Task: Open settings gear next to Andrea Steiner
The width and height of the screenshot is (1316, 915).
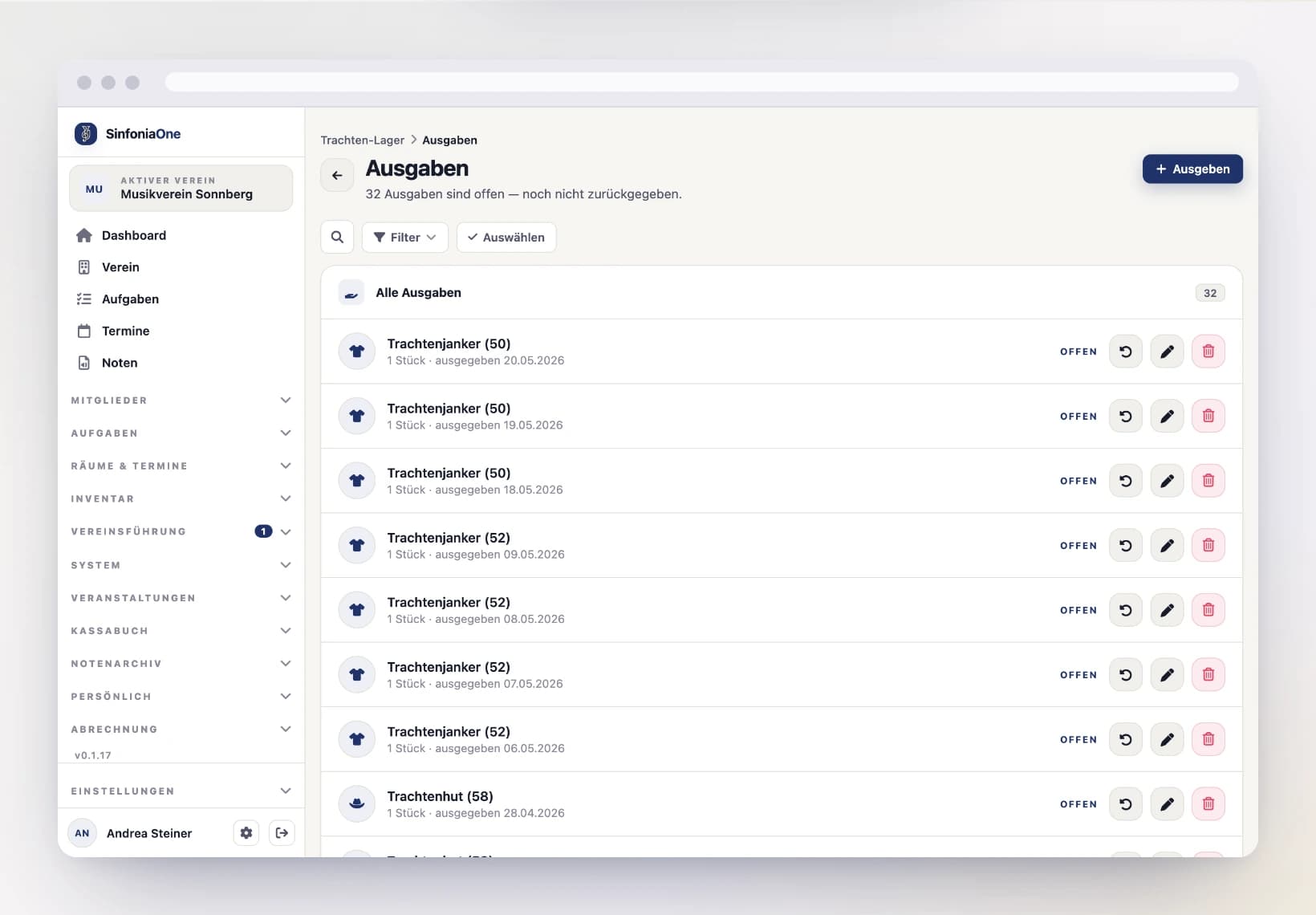Action: pyautogui.click(x=246, y=833)
